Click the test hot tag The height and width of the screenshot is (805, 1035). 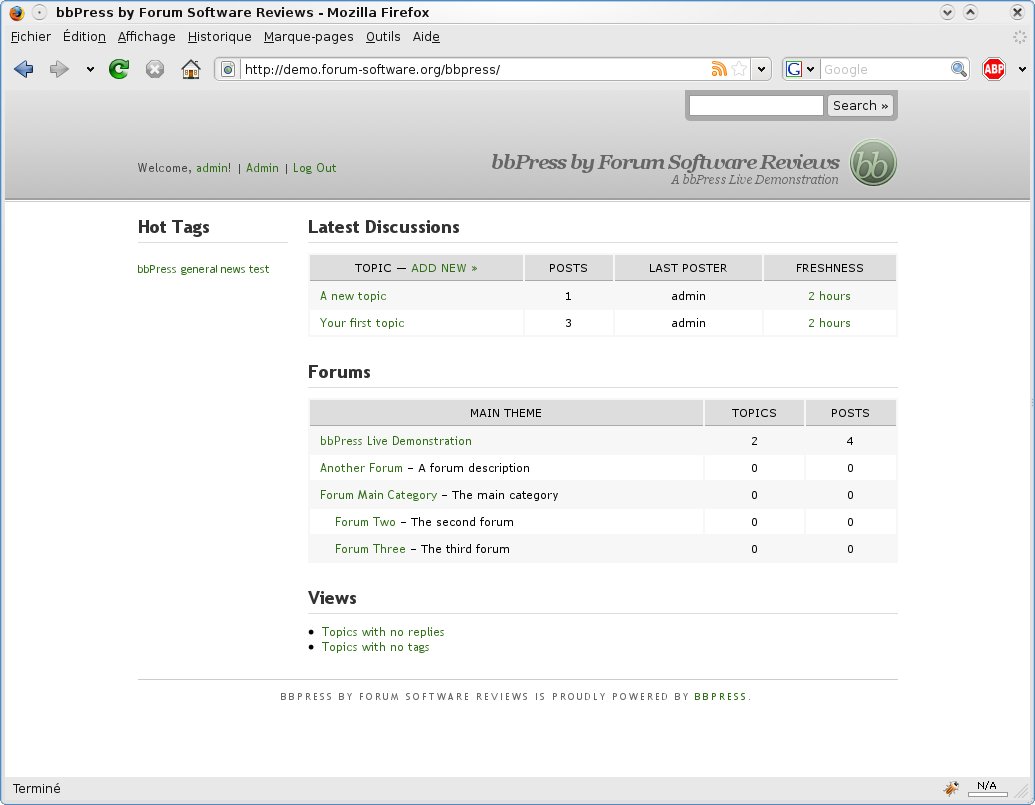(259, 269)
